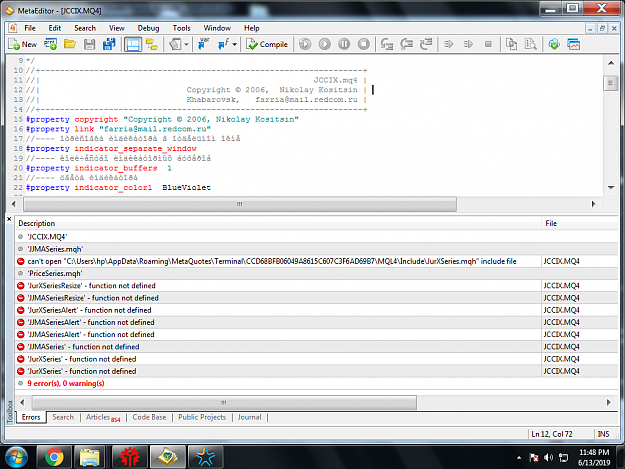Close the Toolbox panel with the X
This screenshot has width=625, height=469.
click(x=9, y=219)
